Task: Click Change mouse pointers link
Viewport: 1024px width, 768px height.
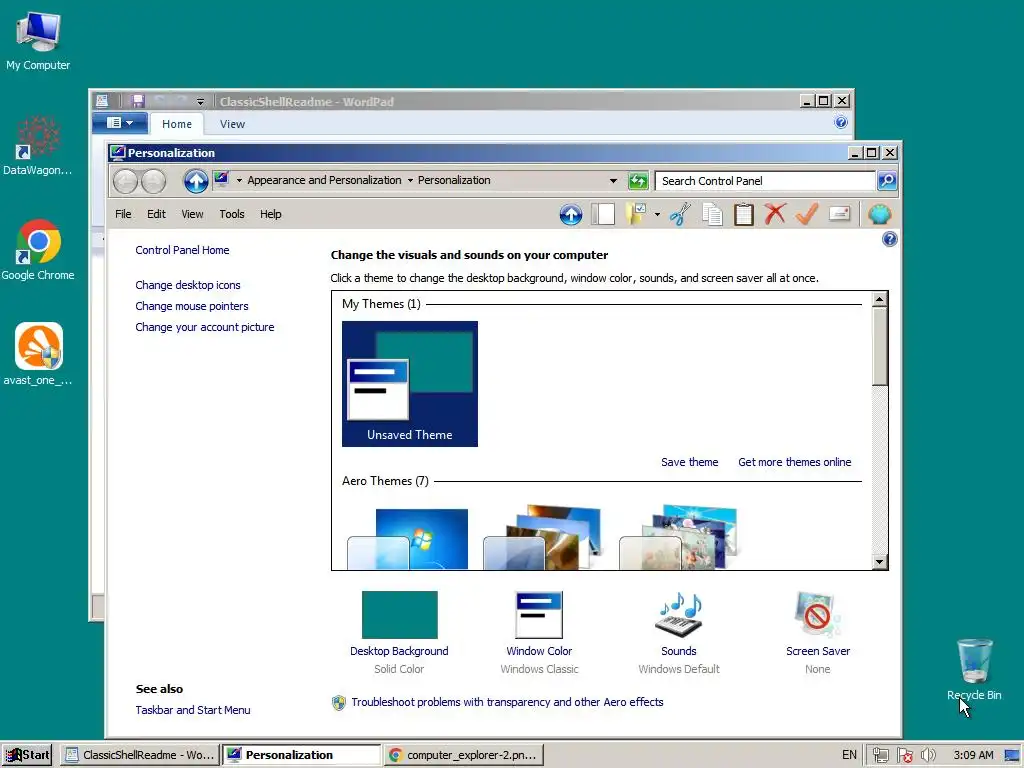Action: click(192, 306)
